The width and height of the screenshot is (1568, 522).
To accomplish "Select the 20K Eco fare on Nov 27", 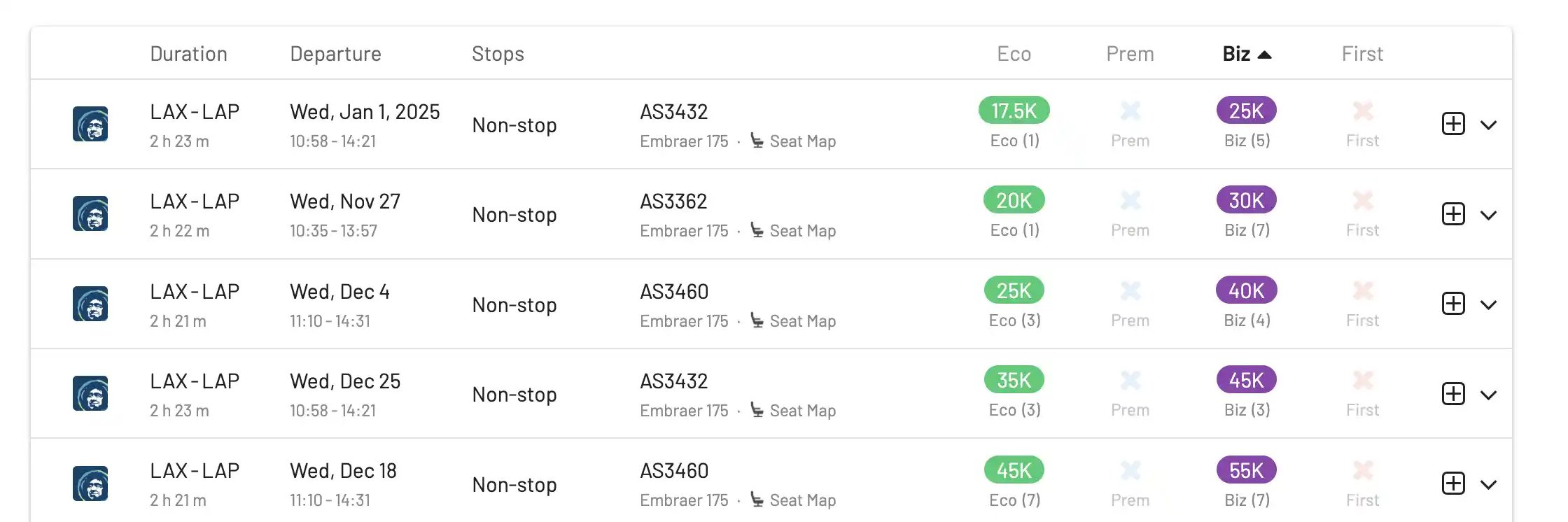I will click(1014, 200).
